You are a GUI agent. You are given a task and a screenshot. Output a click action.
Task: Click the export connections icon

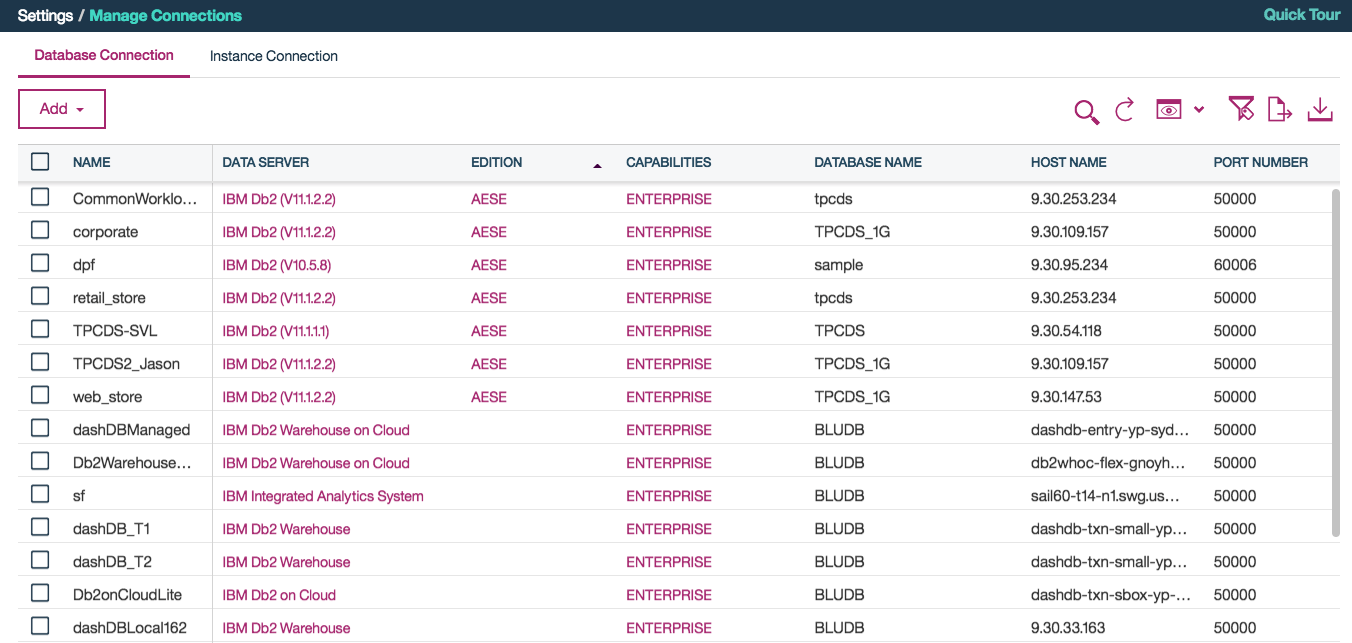coord(1280,109)
